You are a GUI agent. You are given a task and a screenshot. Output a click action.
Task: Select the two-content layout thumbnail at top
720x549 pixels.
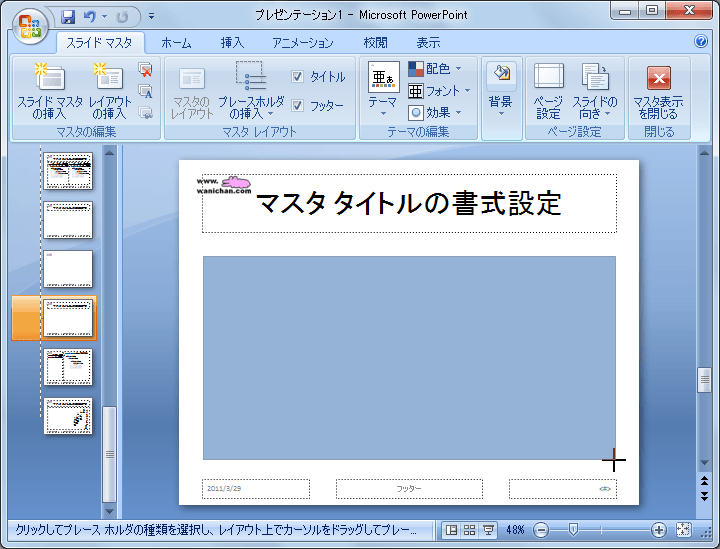[x=68, y=171]
